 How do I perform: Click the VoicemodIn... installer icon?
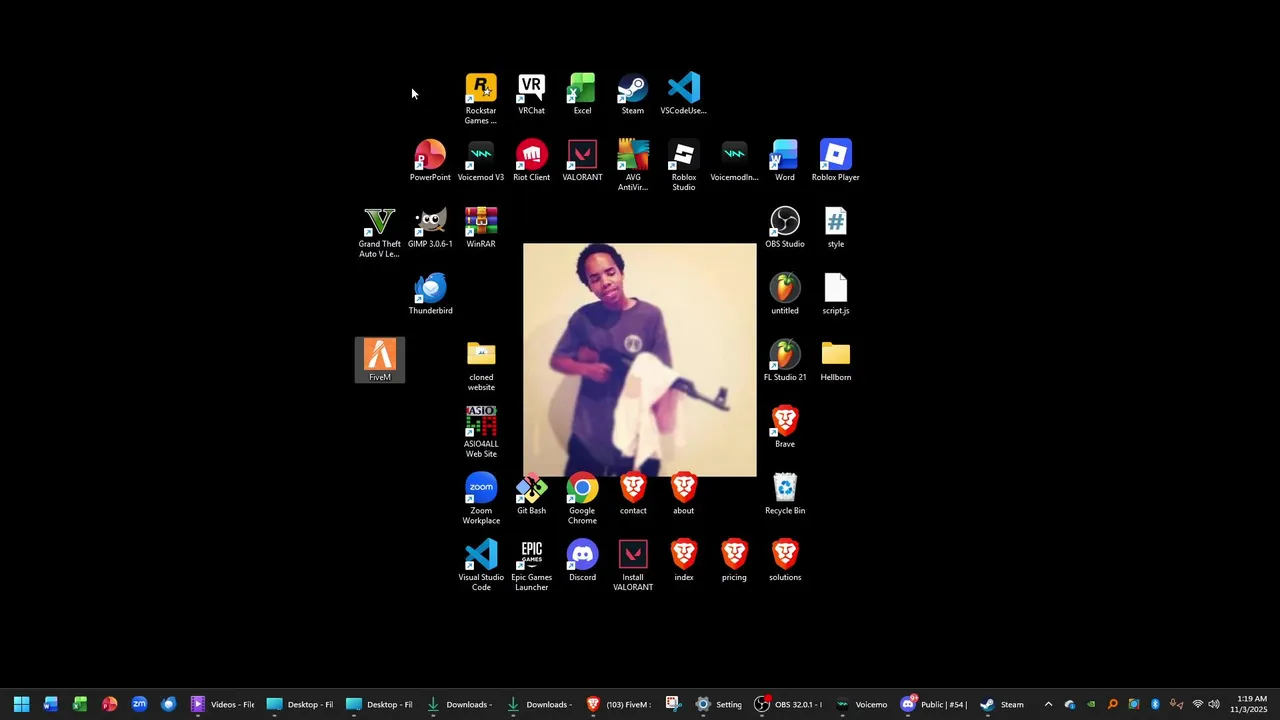click(734, 161)
